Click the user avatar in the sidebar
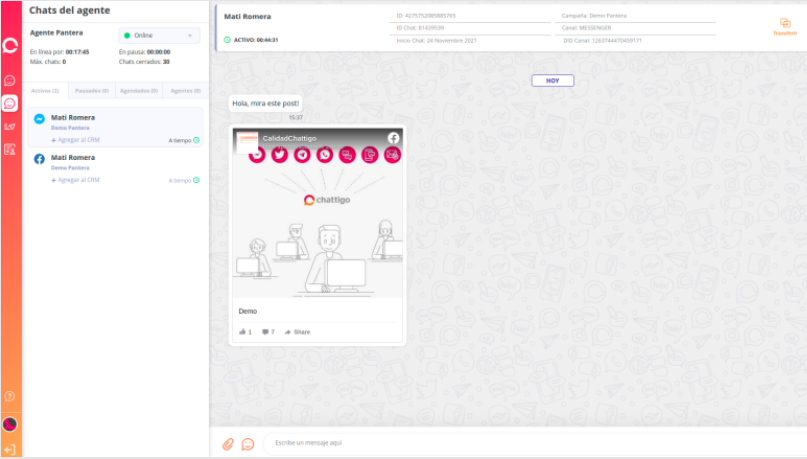Viewport: 807px width, 459px height. [10, 424]
